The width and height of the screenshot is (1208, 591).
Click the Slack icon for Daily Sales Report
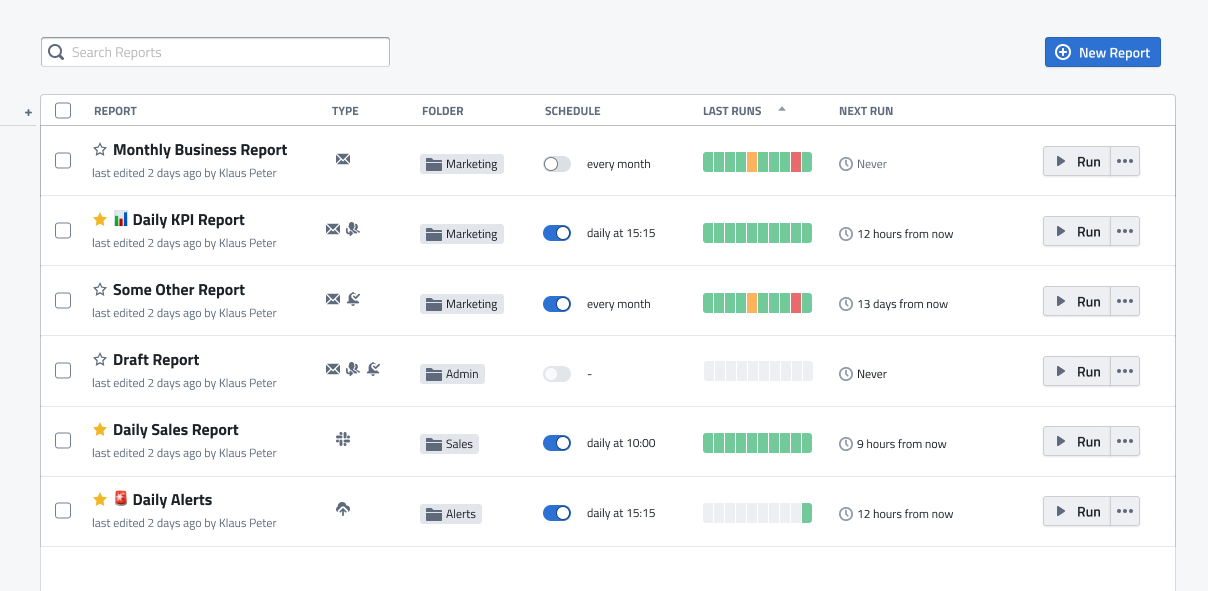coord(343,439)
